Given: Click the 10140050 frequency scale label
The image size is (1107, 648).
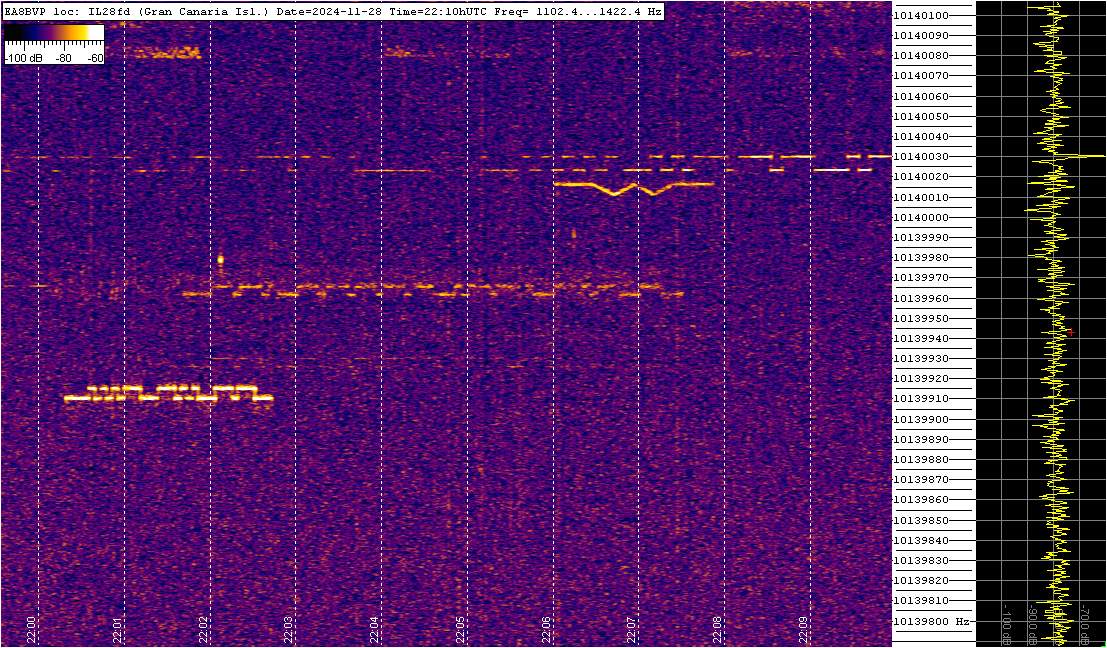Looking at the screenshot, I should click(921, 116).
